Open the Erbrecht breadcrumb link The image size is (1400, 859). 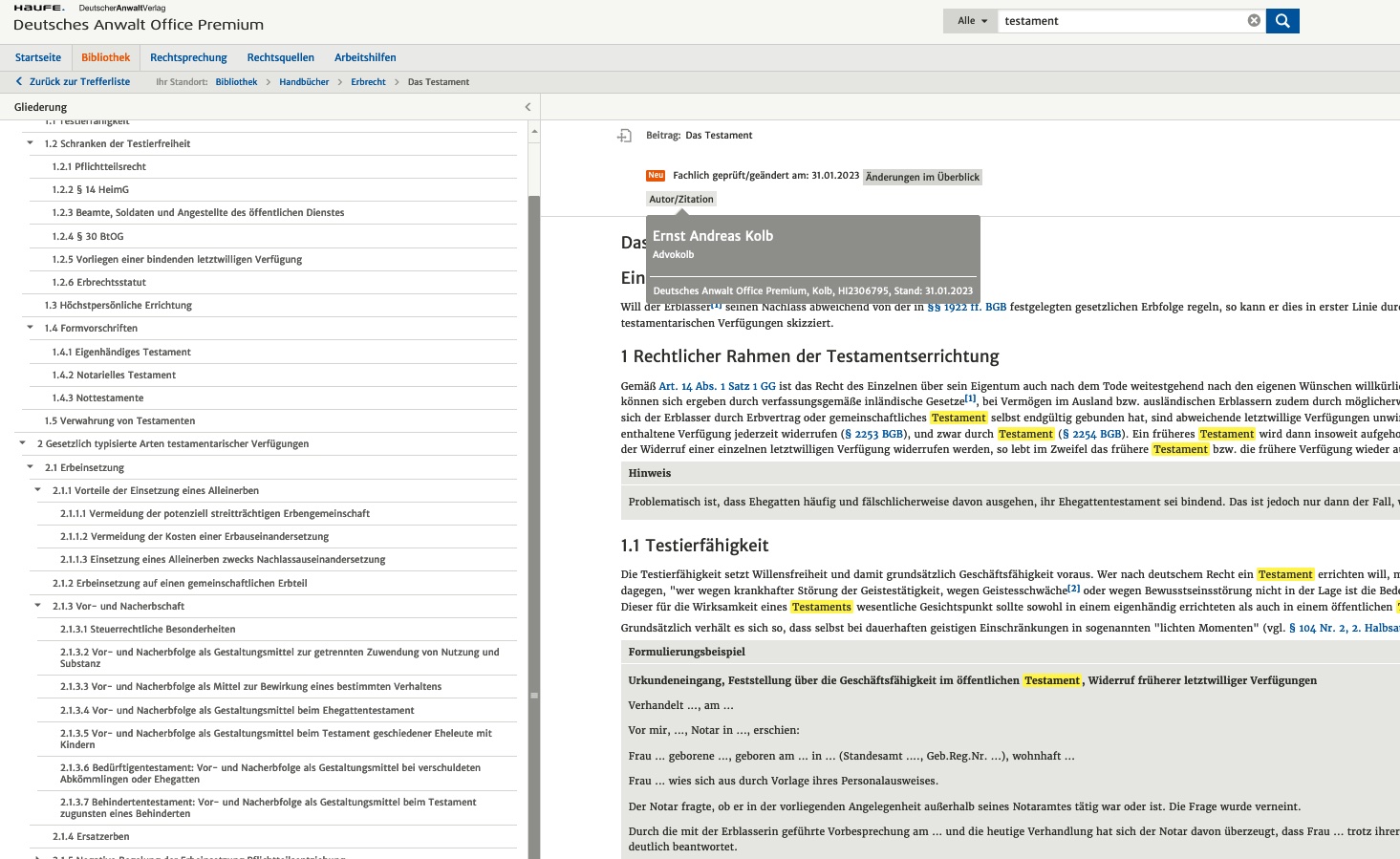[x=368, y=82]
